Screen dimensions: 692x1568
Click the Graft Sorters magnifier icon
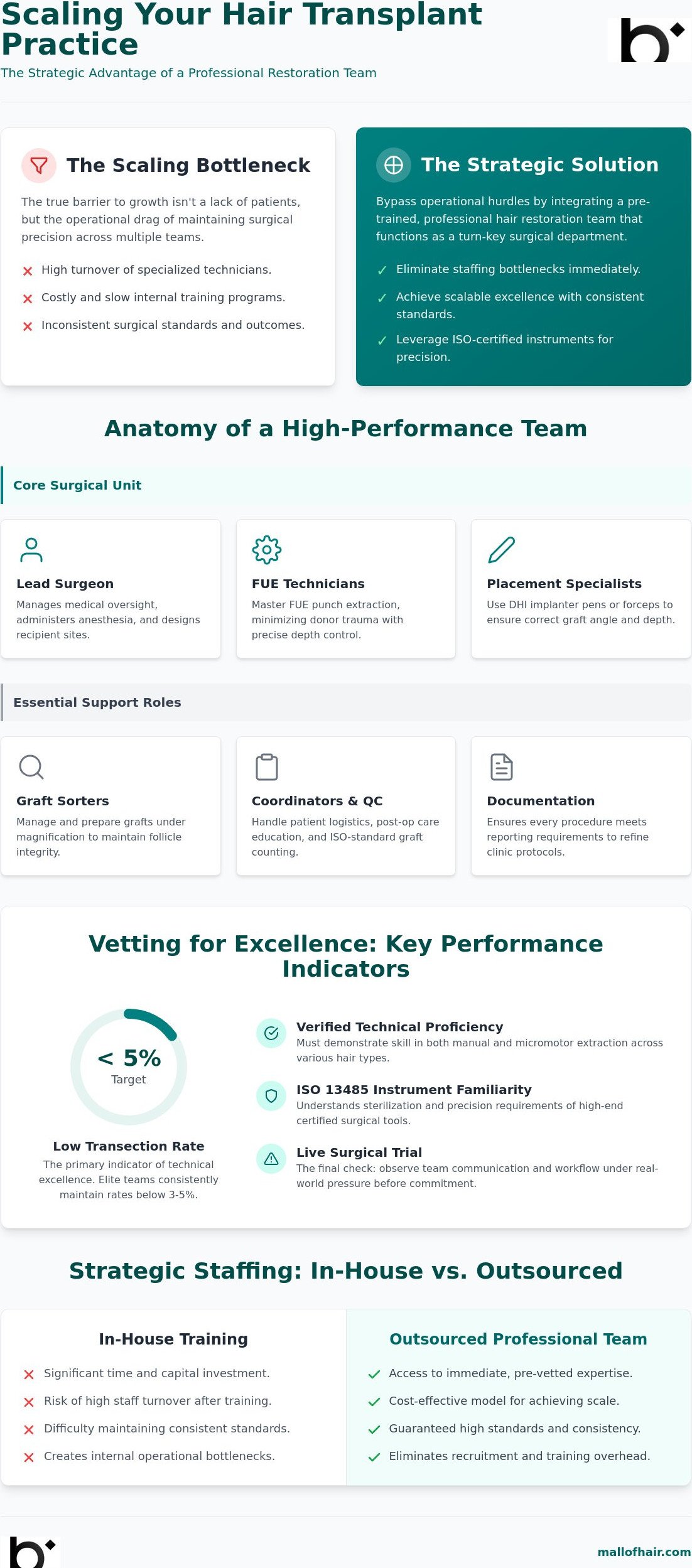click(x=31, y=767)
